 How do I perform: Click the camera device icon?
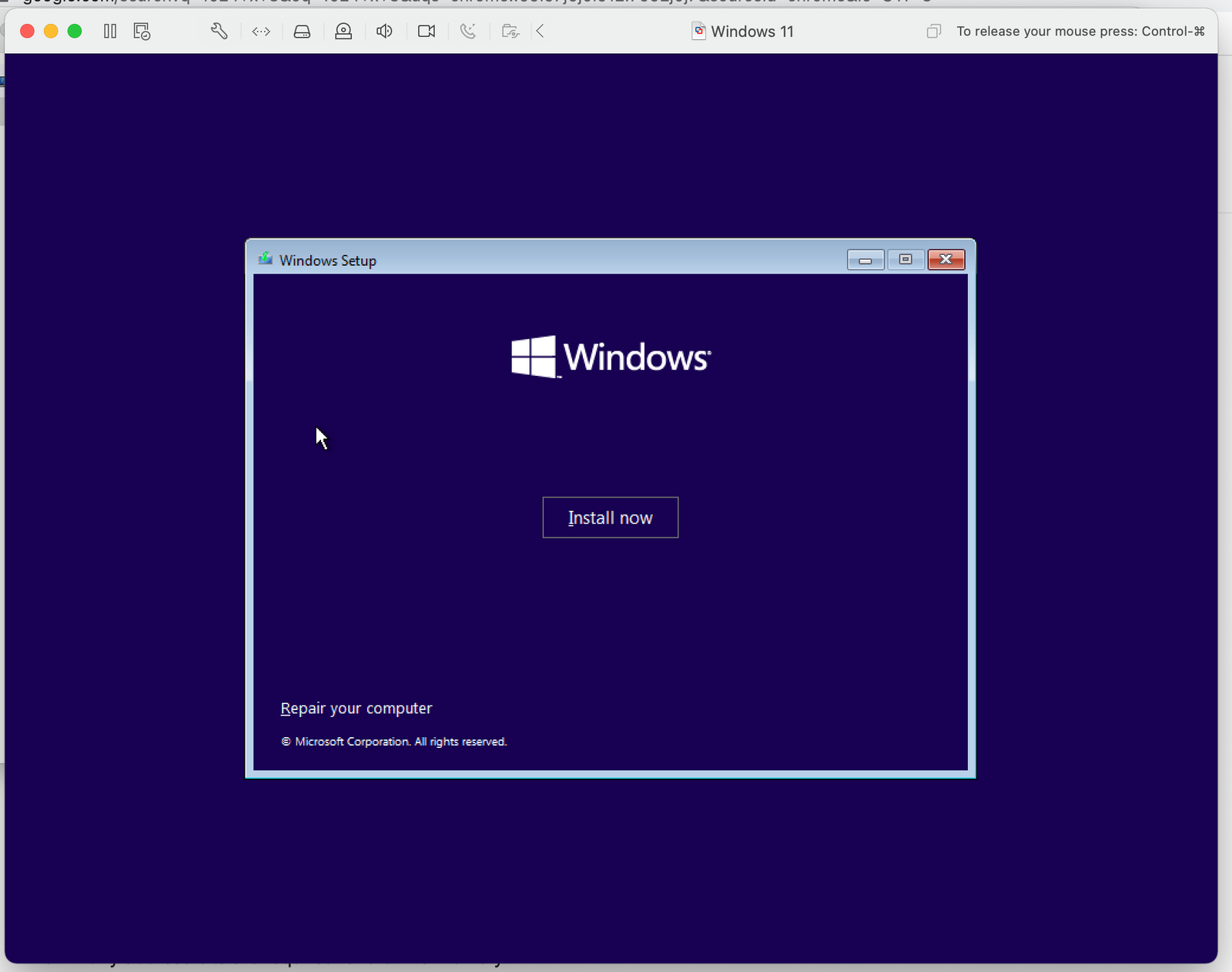[426, 31]
